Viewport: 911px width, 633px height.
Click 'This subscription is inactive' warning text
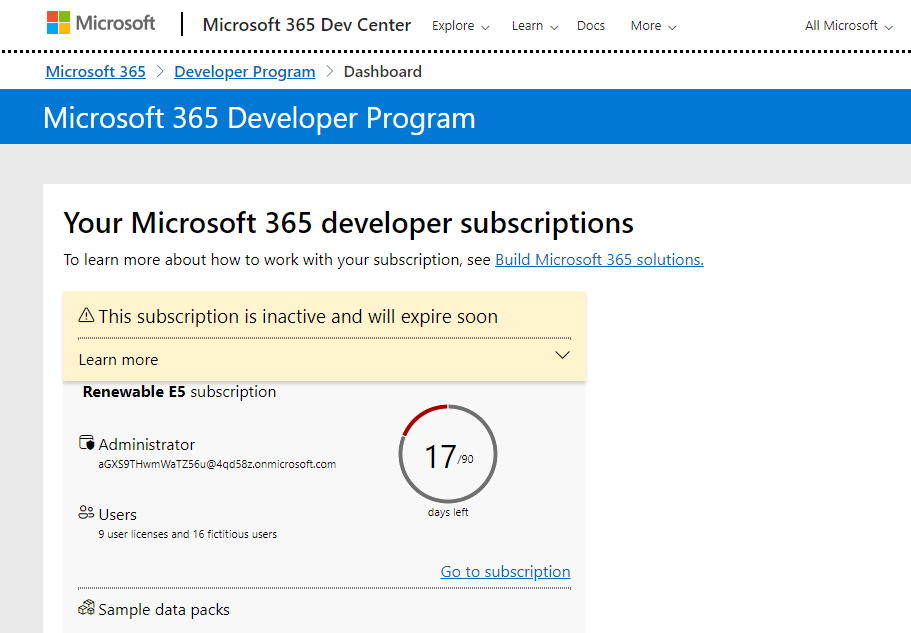coord(298,316)
